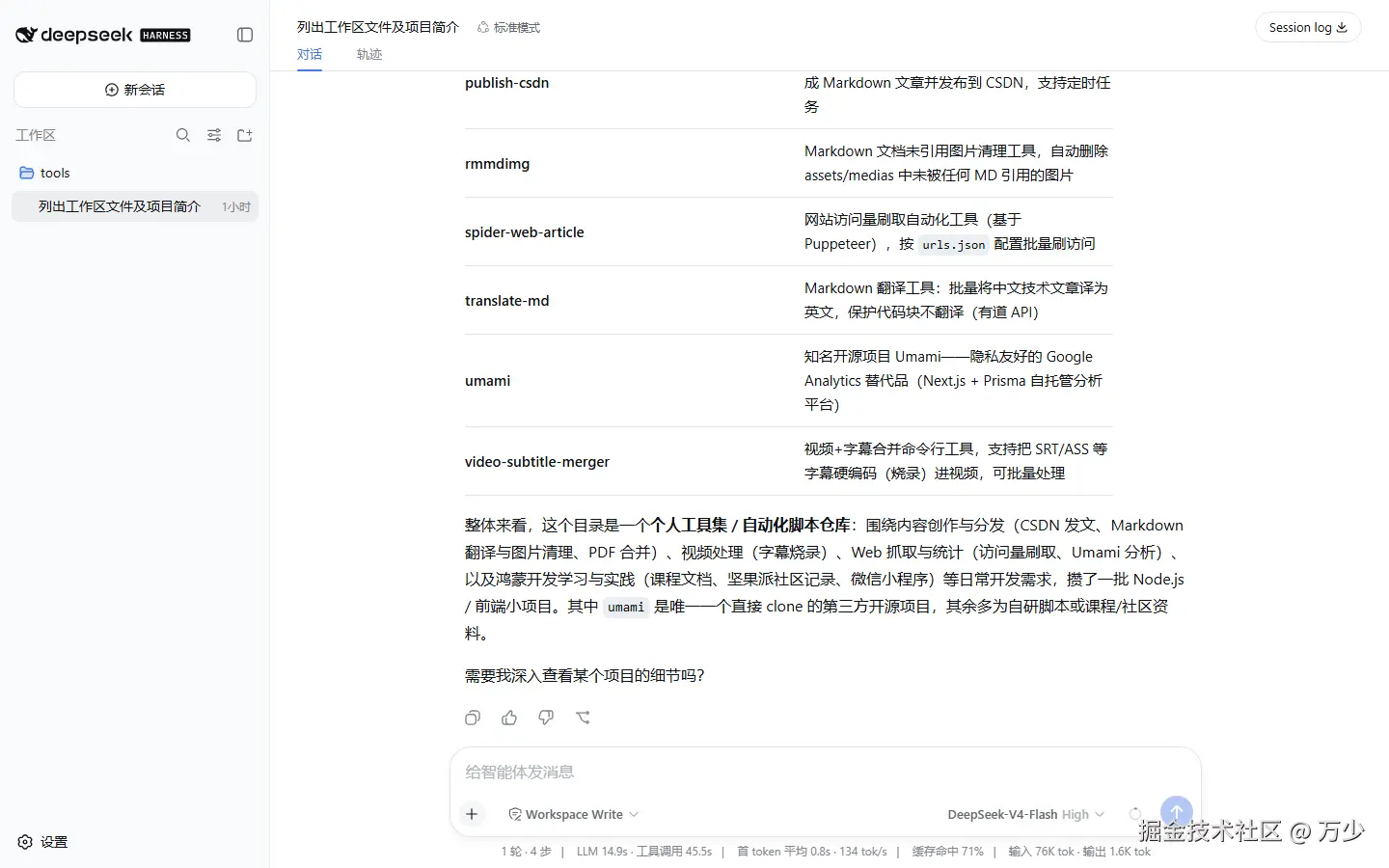
Task: Click the 1 轮 · 4 步 status entry
Action: tap(527, 852)
